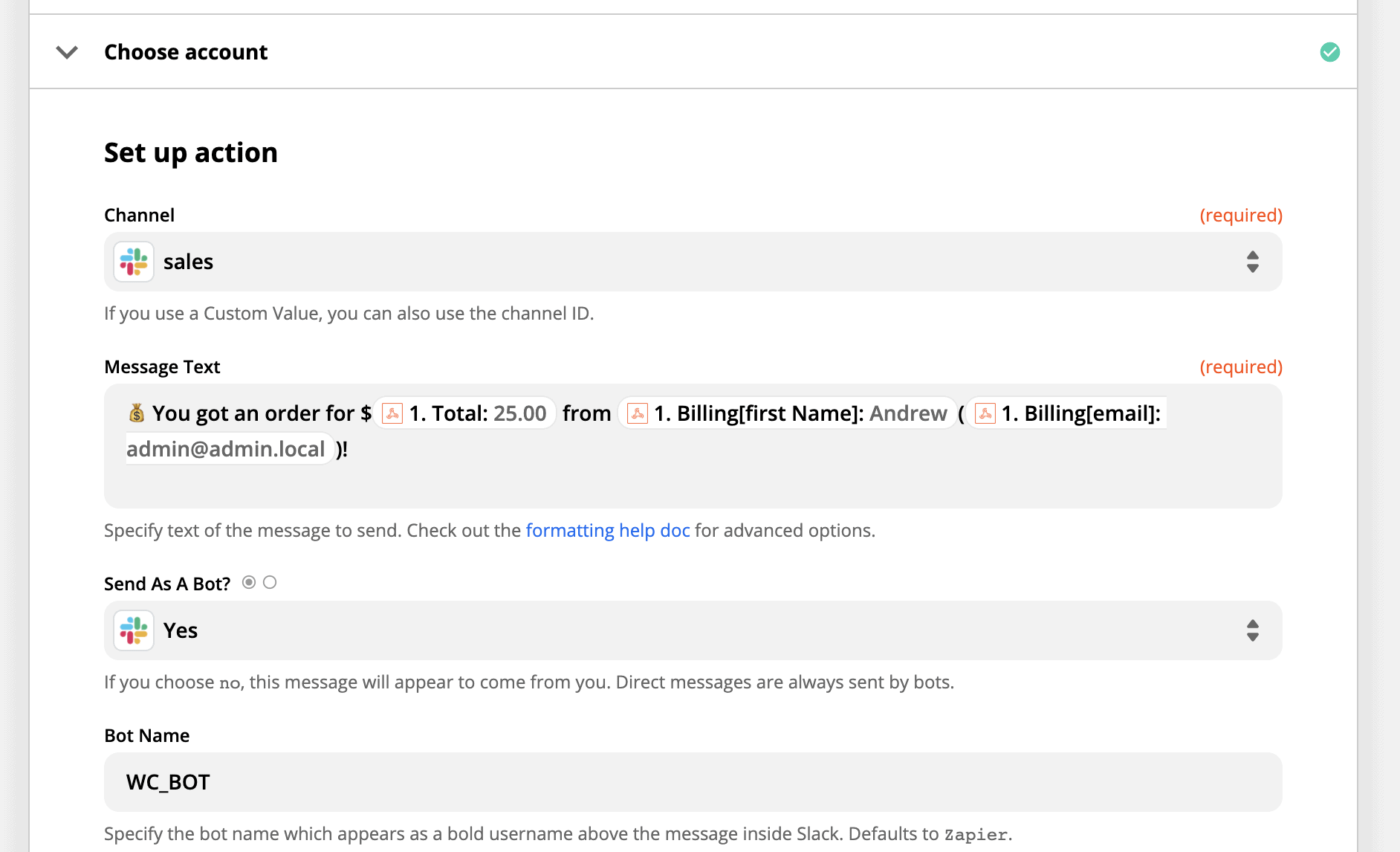Click the Message Text label
The height and width of the screenshot is (852, 1400).
tap(162, 367)
